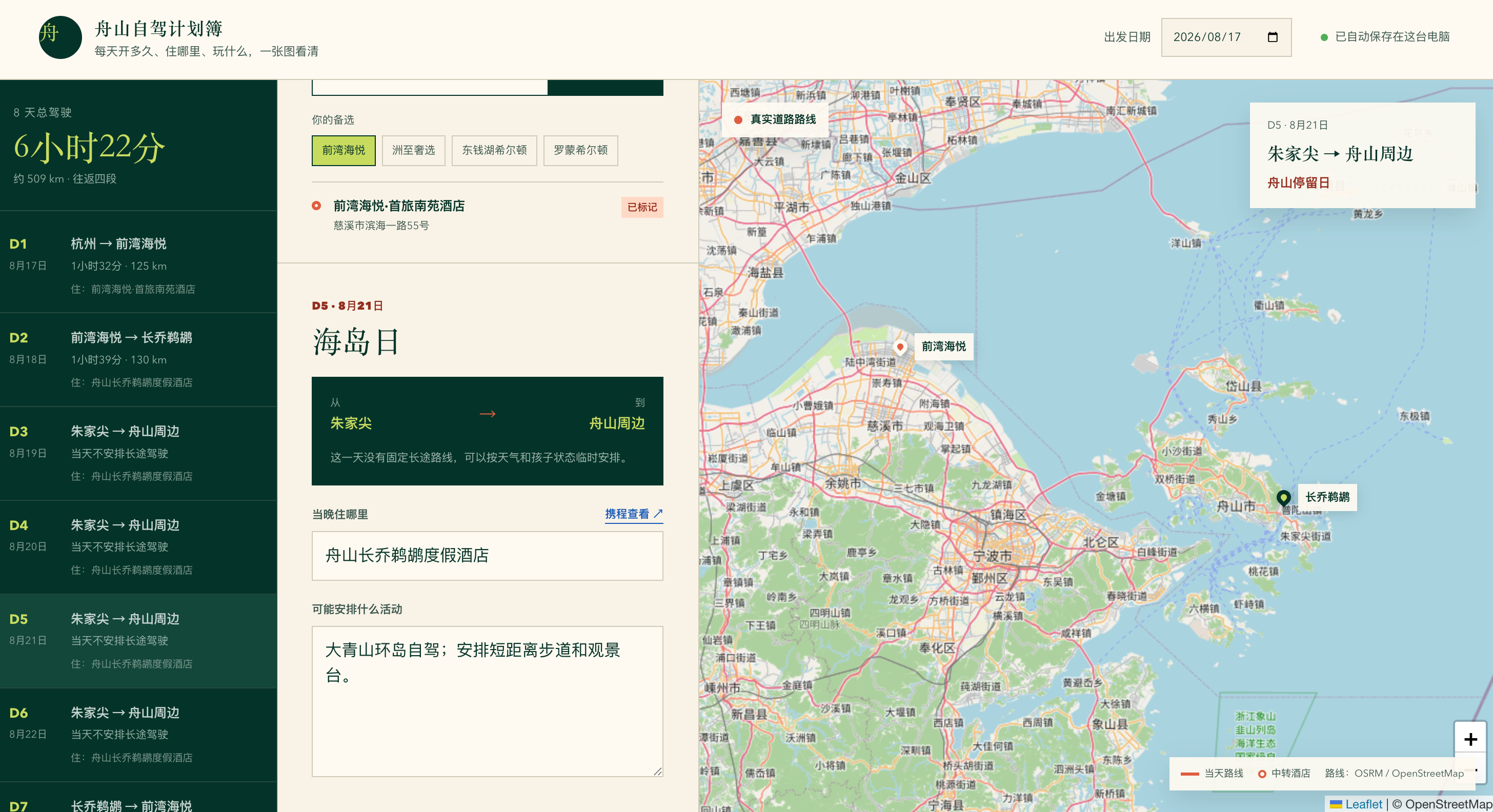Open the D3 8月19日 day entry
The height and width of the screenshot is (812, 1493).
(138, 454)
